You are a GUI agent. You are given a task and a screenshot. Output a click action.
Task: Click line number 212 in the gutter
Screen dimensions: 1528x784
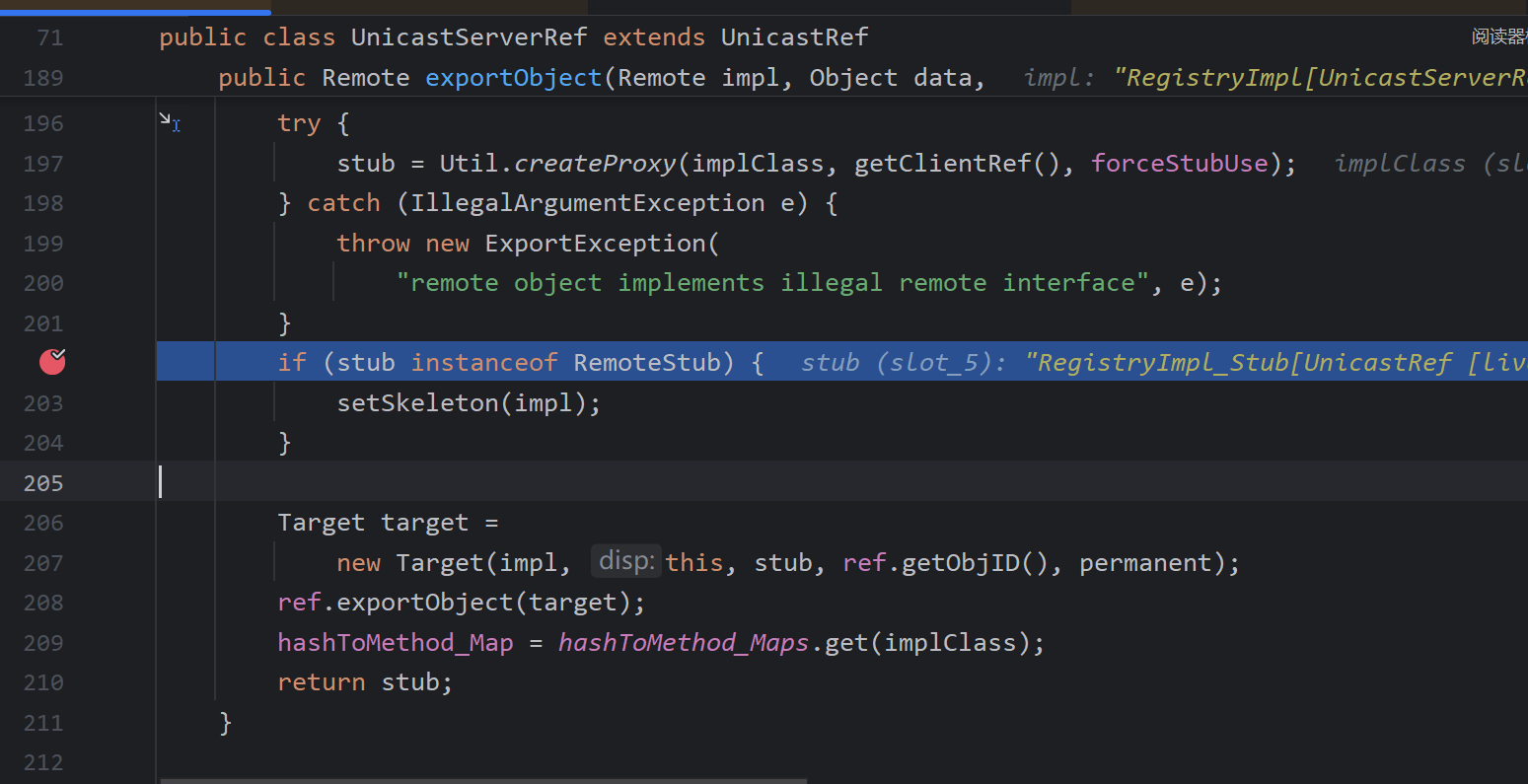(x=43, y=762)
